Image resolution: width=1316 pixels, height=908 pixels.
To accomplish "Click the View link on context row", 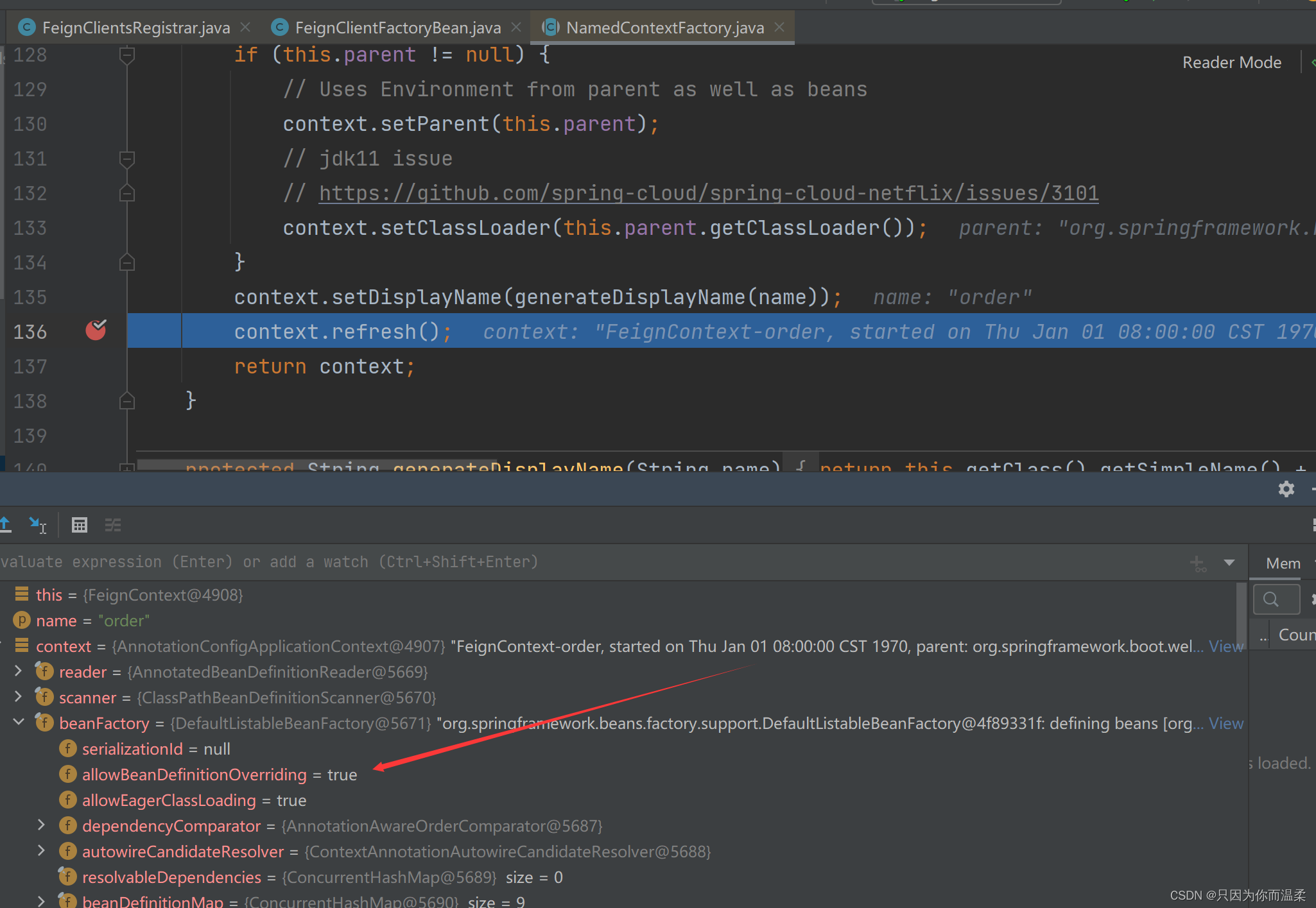I will (1226, 646).
